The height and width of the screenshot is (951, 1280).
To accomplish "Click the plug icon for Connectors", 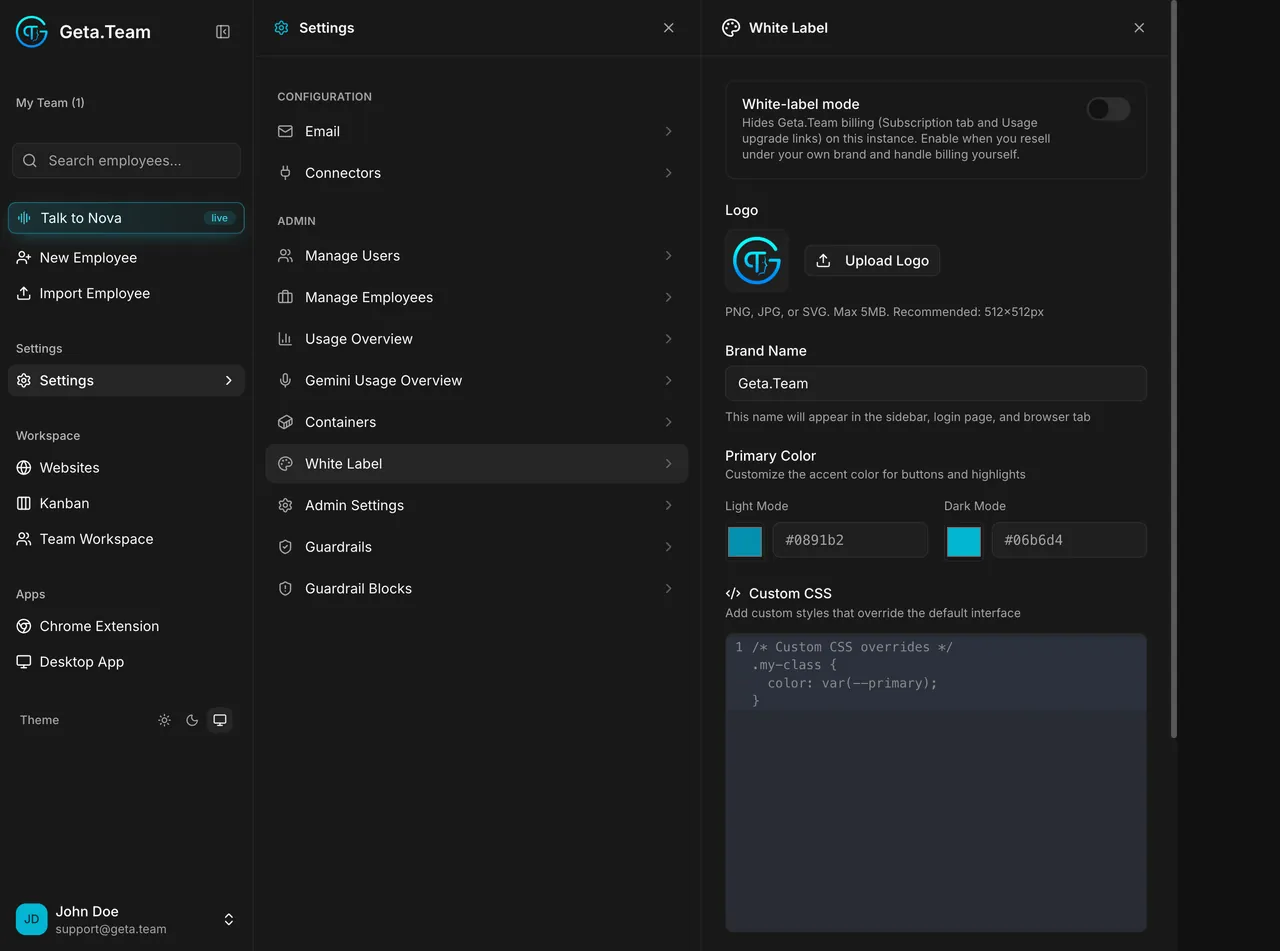I will [x=285, y=173].
